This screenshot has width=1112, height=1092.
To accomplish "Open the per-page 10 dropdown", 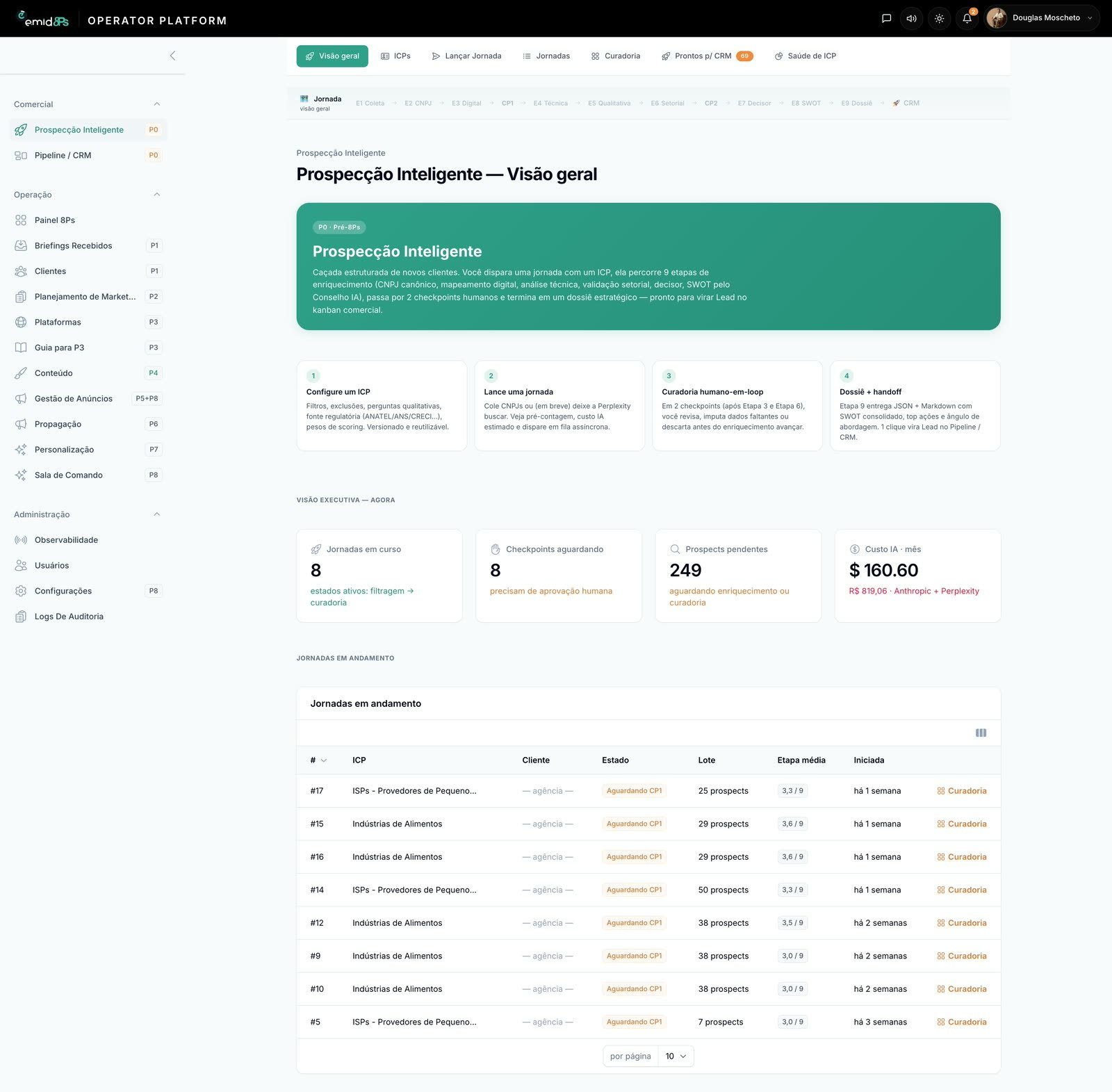I will [676, 1057].
